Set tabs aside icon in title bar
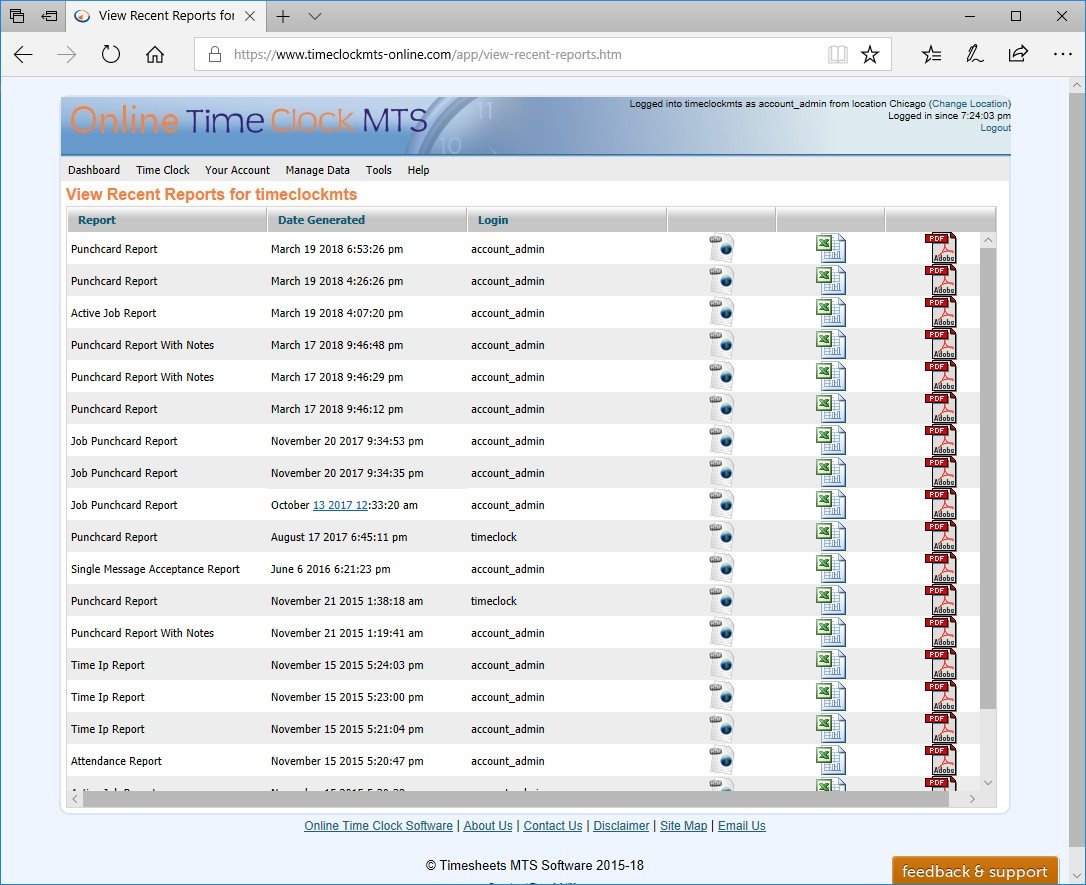Viewport: 1086px width, 885px height. (48, 16)
